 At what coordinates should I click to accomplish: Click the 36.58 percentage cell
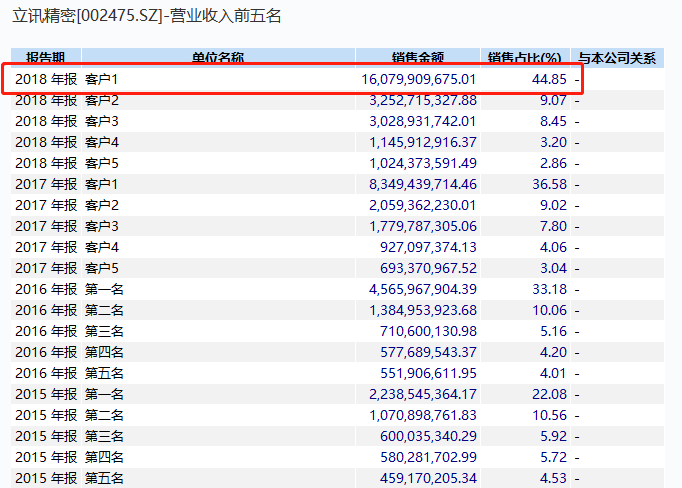tap(549, 184)
